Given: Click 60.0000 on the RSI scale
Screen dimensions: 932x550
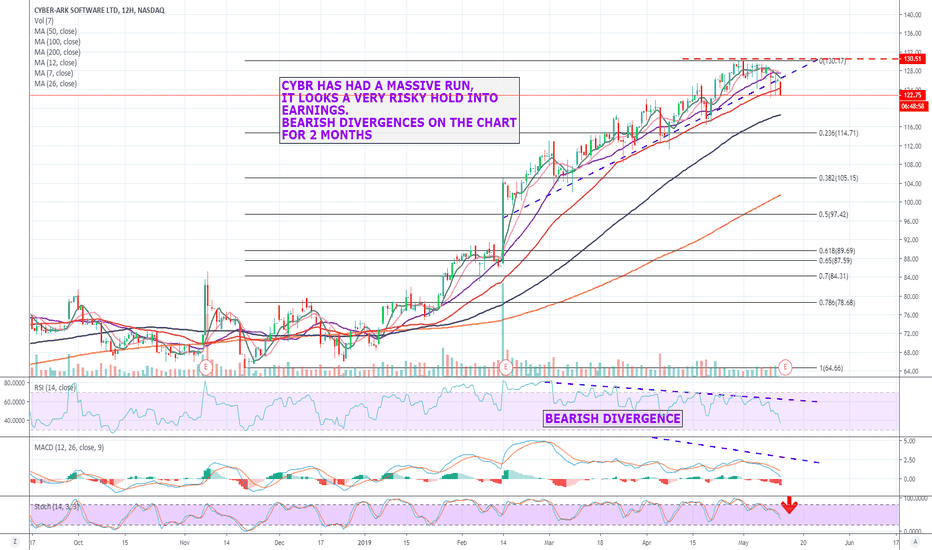Looking at the screenshot, I should click(14, 402).
